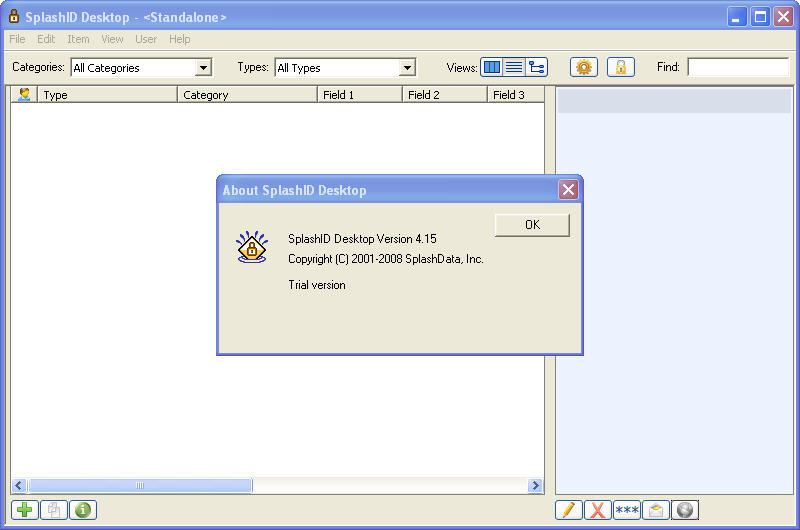Click 'SplashID Desktop Version 4.15' text

[x=362, y=239]
